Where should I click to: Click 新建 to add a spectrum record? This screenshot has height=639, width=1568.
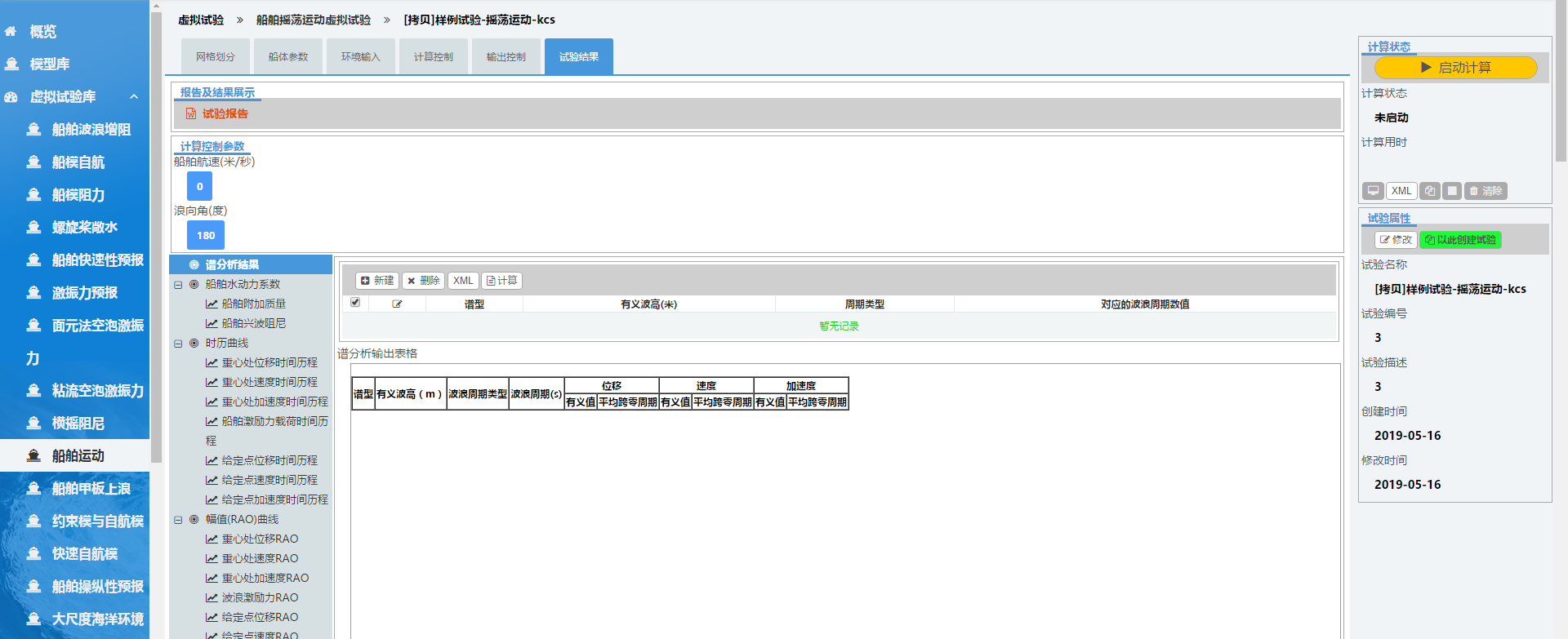377,281
